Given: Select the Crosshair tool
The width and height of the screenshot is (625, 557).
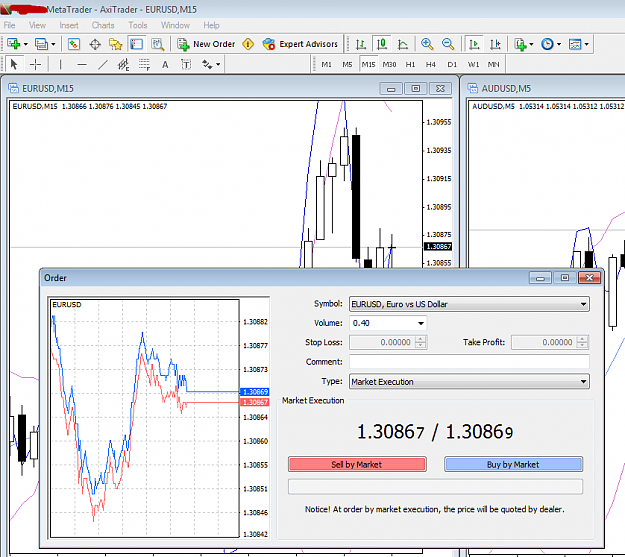Looking at the screenshot, I should pos(35,64).
